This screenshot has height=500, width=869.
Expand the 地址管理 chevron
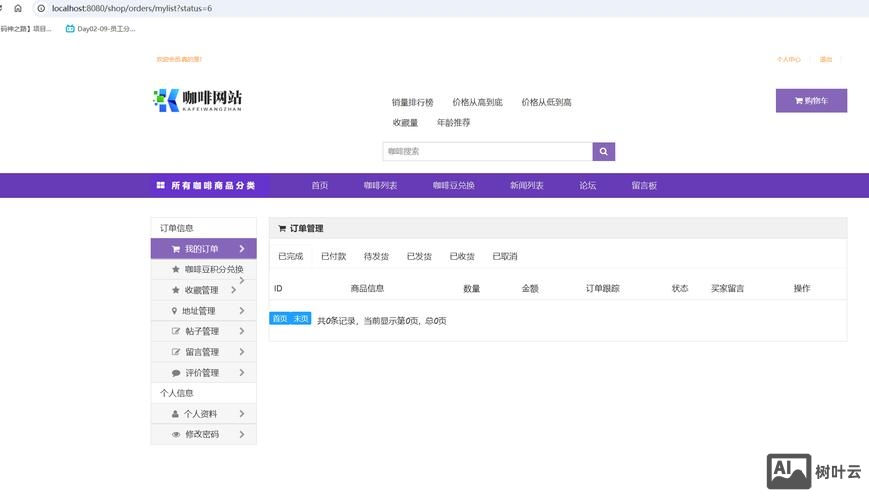pyautogui.click(x=242, y=310)
